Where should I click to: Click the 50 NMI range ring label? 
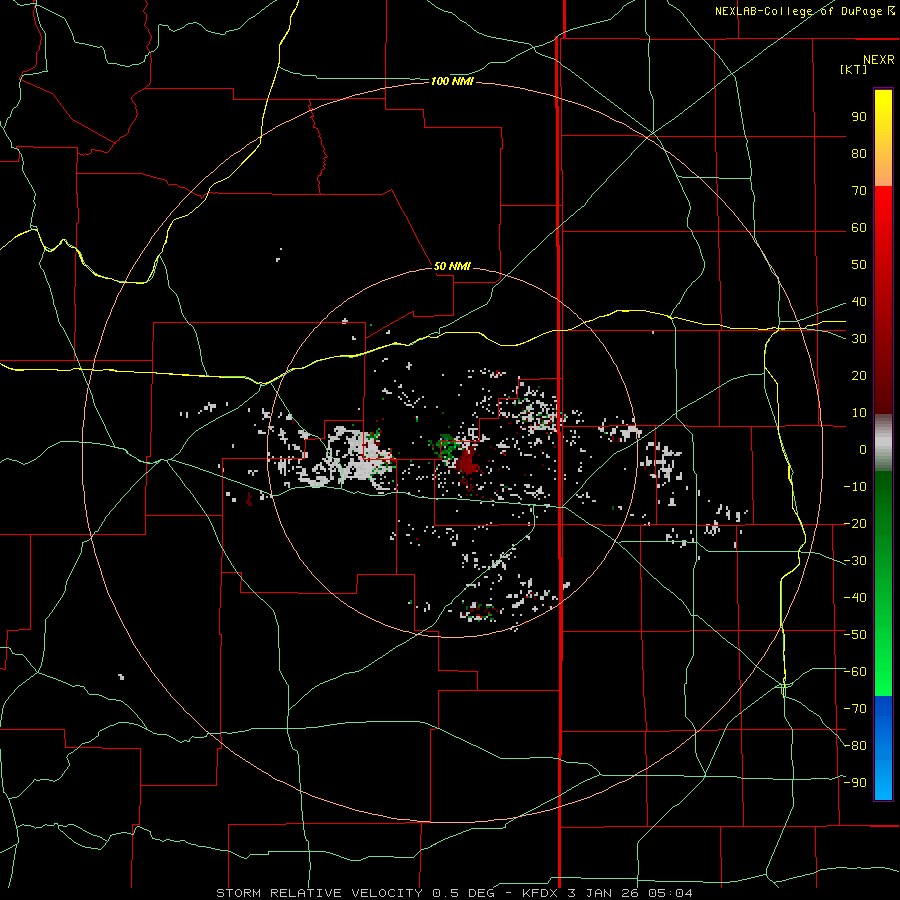point(452,266)
